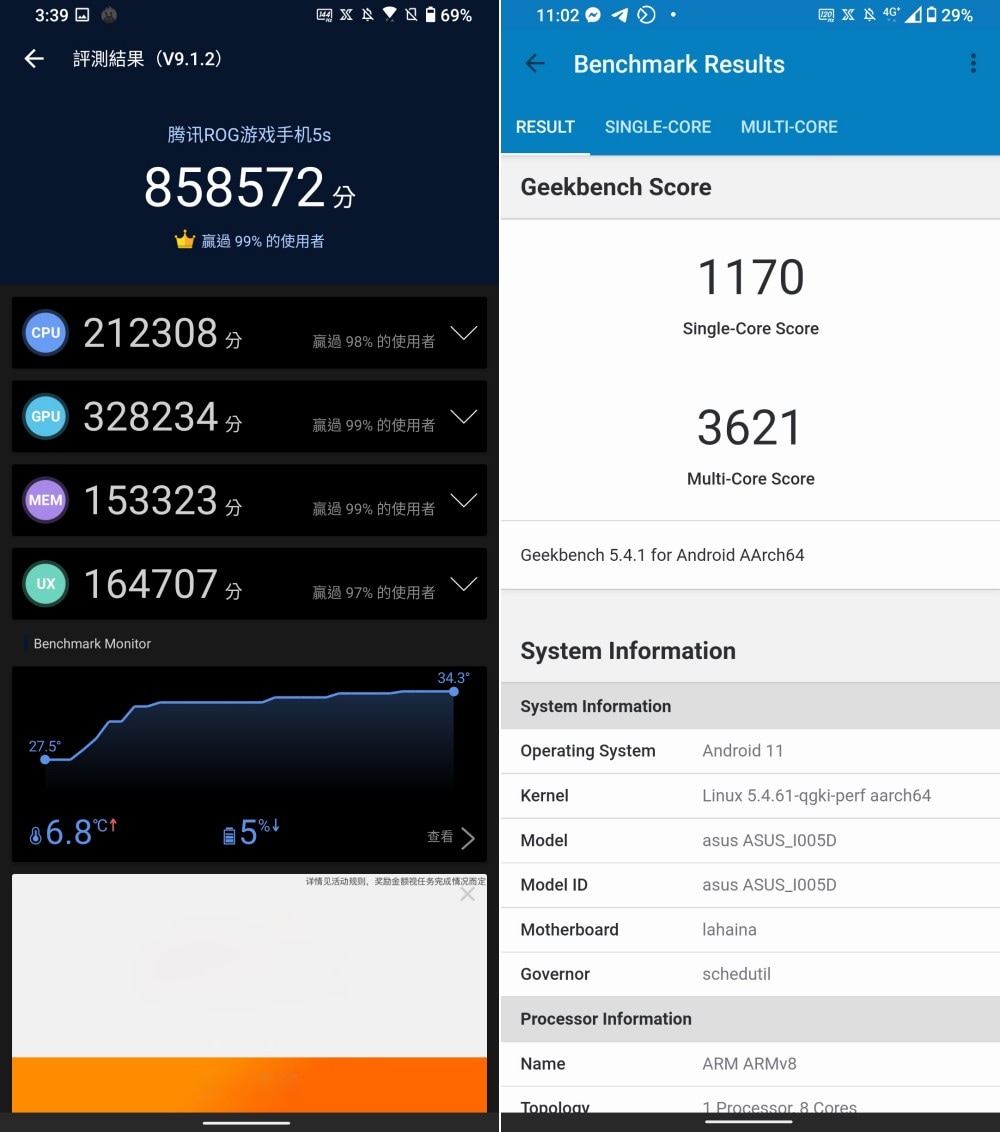Tap the 赢過 99% 的使用者 ranking text under total

pos(263,241)
